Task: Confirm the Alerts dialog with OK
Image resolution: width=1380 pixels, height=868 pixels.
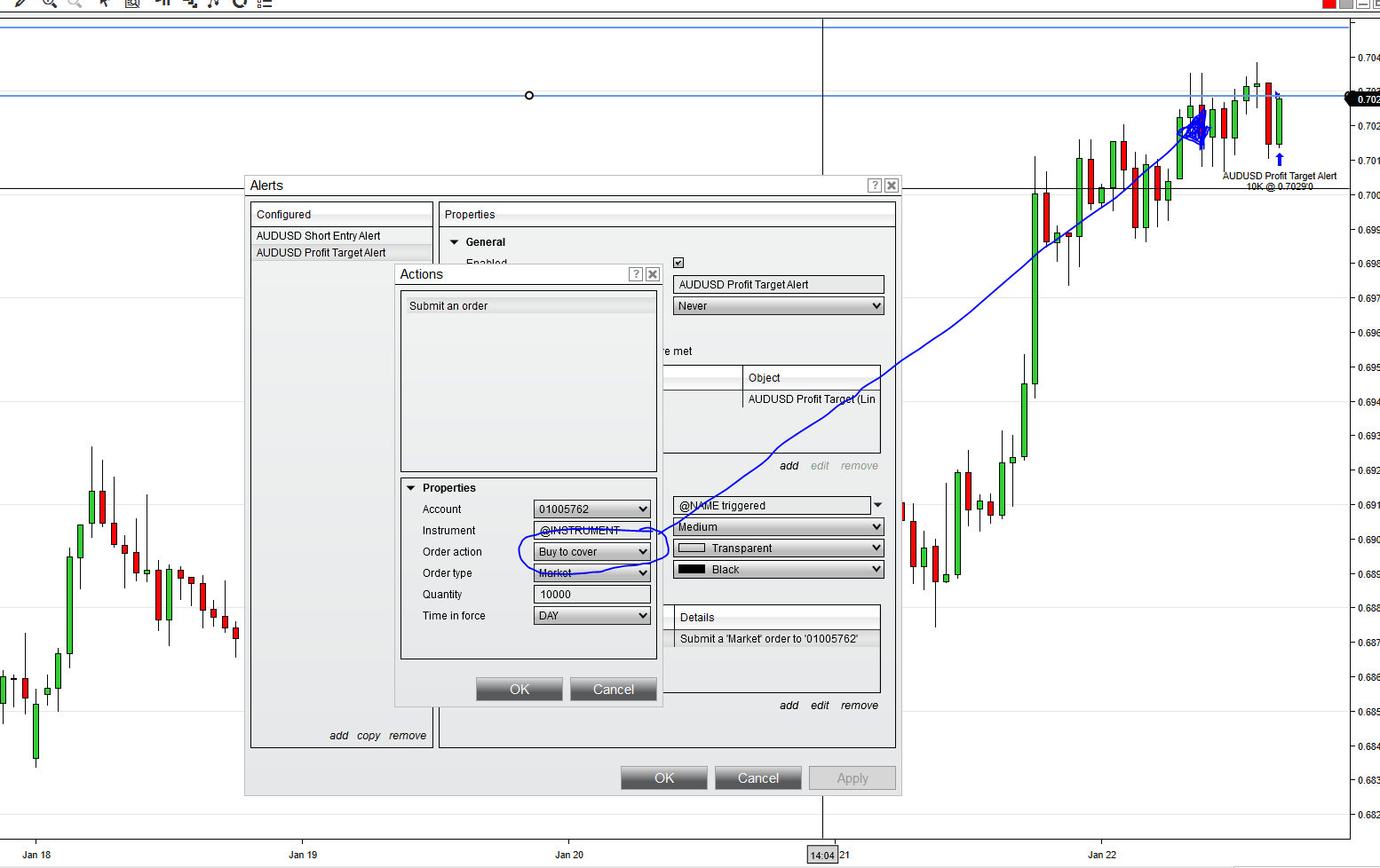Action: coord(664,778)
